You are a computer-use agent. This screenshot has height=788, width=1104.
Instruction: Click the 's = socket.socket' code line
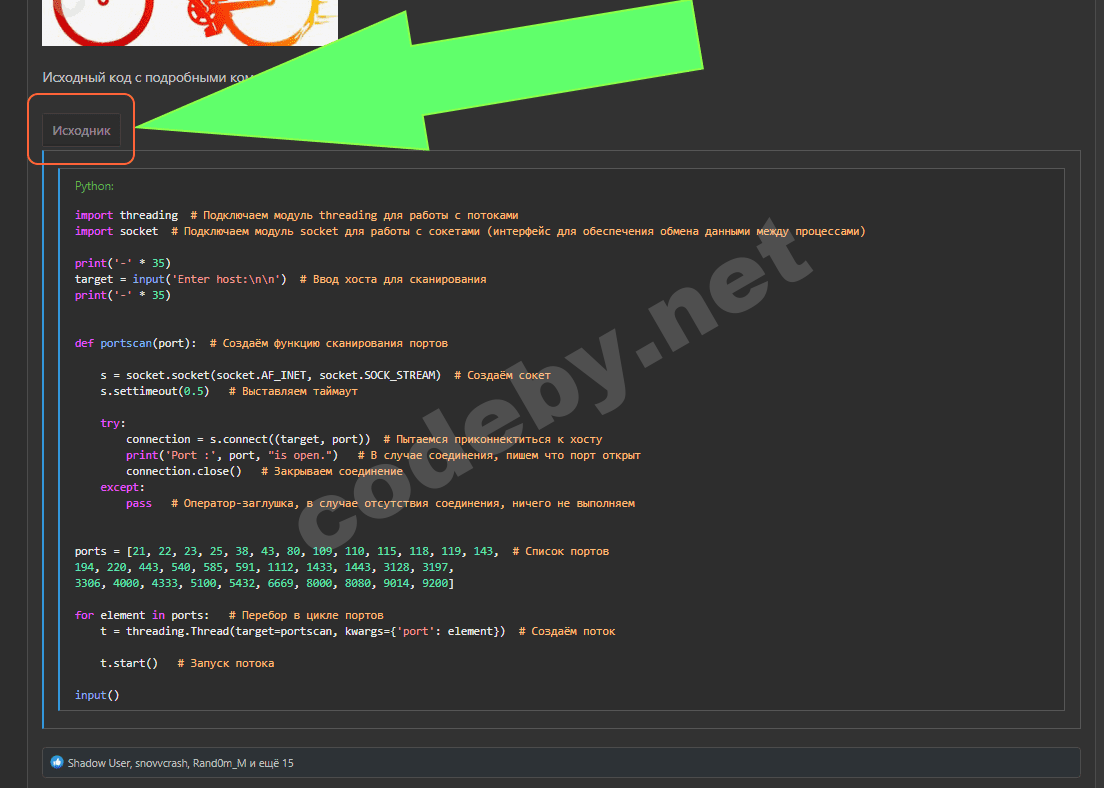tap(325, 375)
